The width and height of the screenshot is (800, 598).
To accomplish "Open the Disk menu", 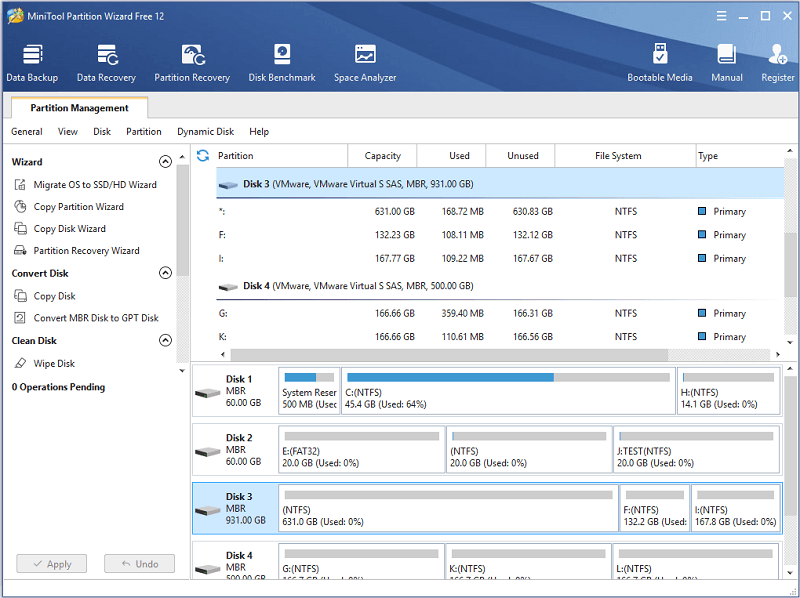I will coord(102,132).
